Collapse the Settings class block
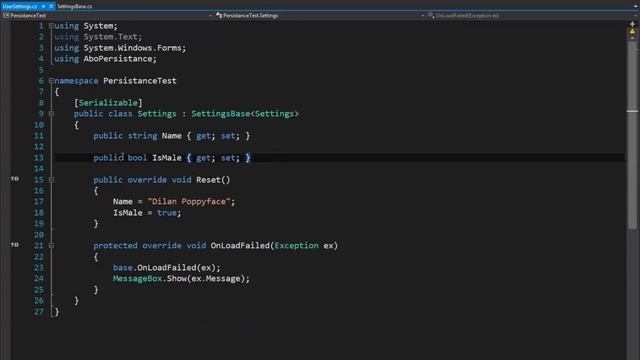This screenshot has height=360, width=640. click(51, 114)
